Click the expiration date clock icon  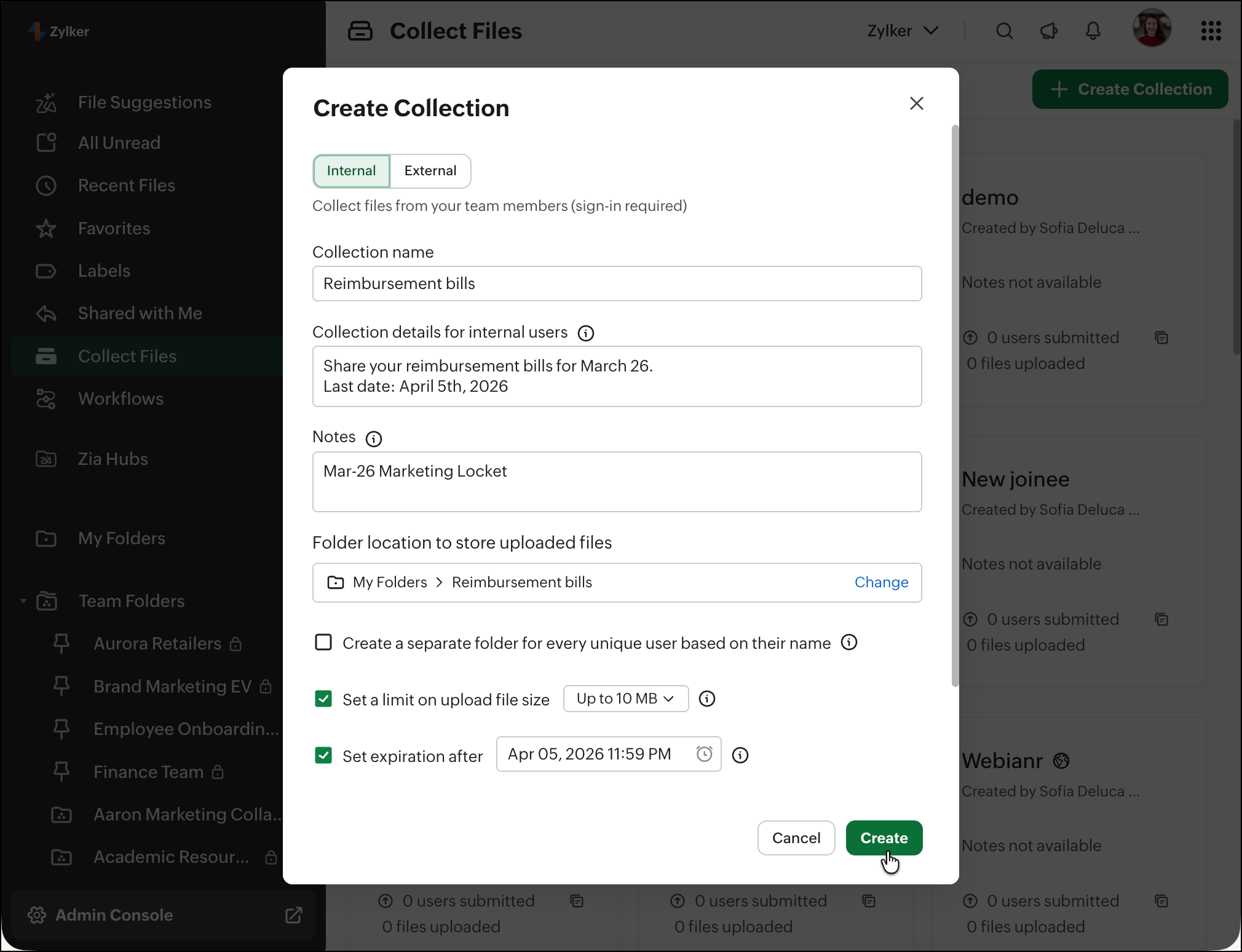704,754
